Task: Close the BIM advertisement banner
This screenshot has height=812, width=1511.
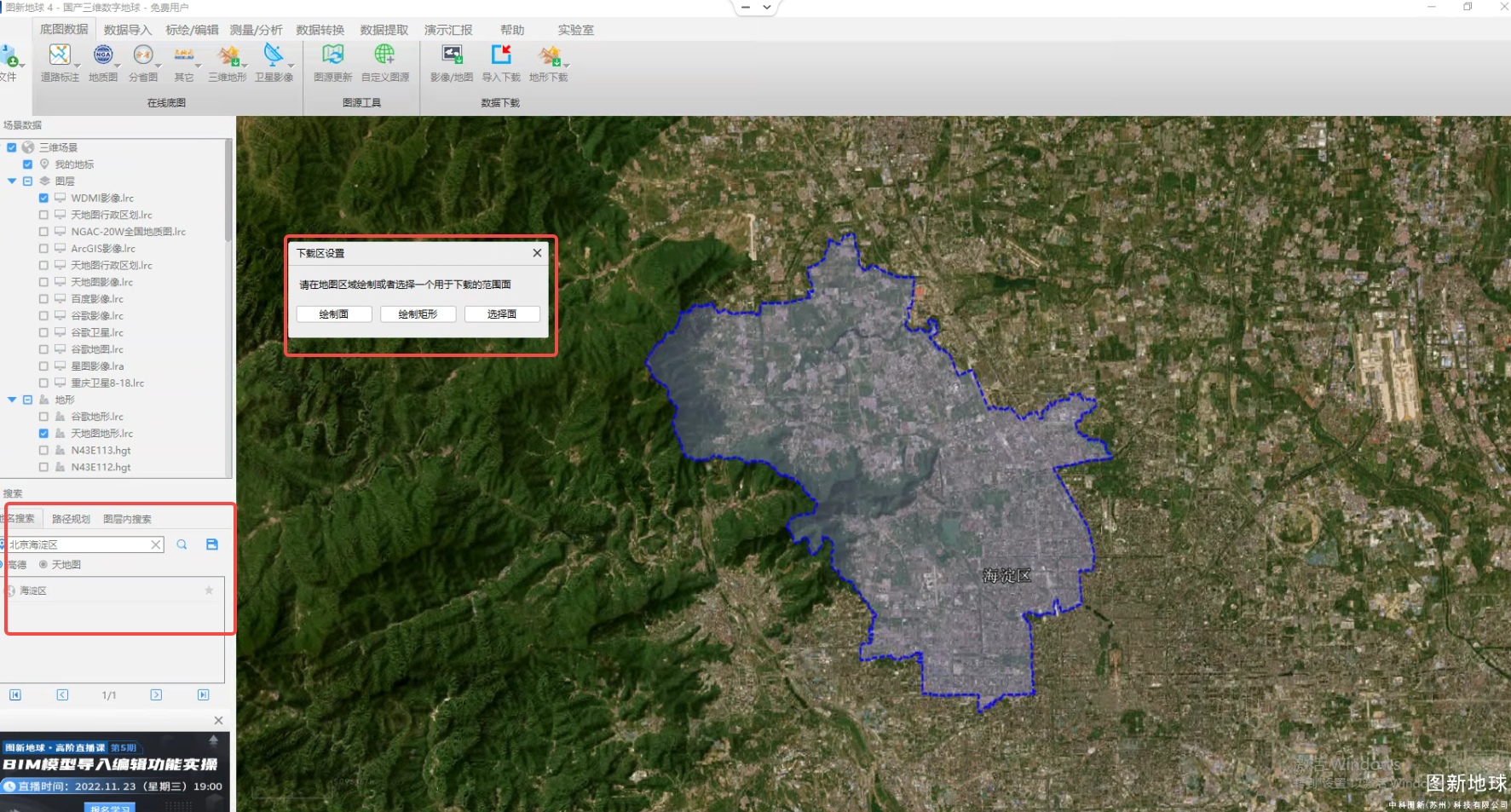Action: click(x=218, y=720)
